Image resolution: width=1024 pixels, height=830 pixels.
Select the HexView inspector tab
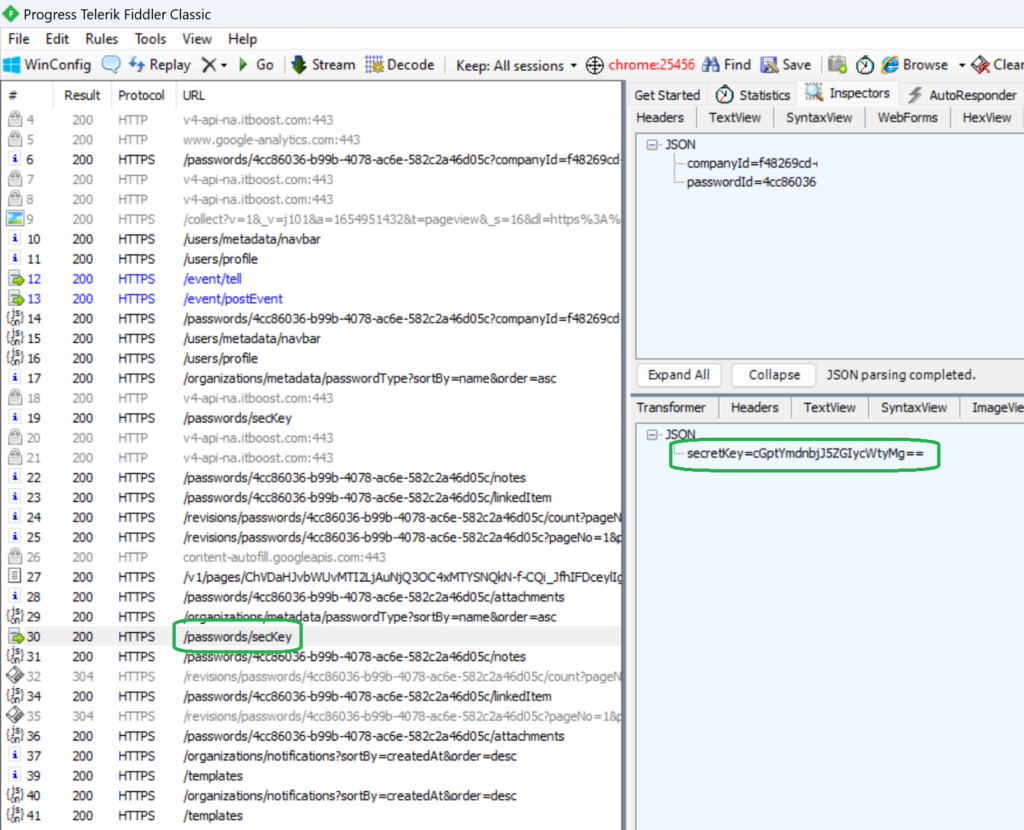point(987,118)
